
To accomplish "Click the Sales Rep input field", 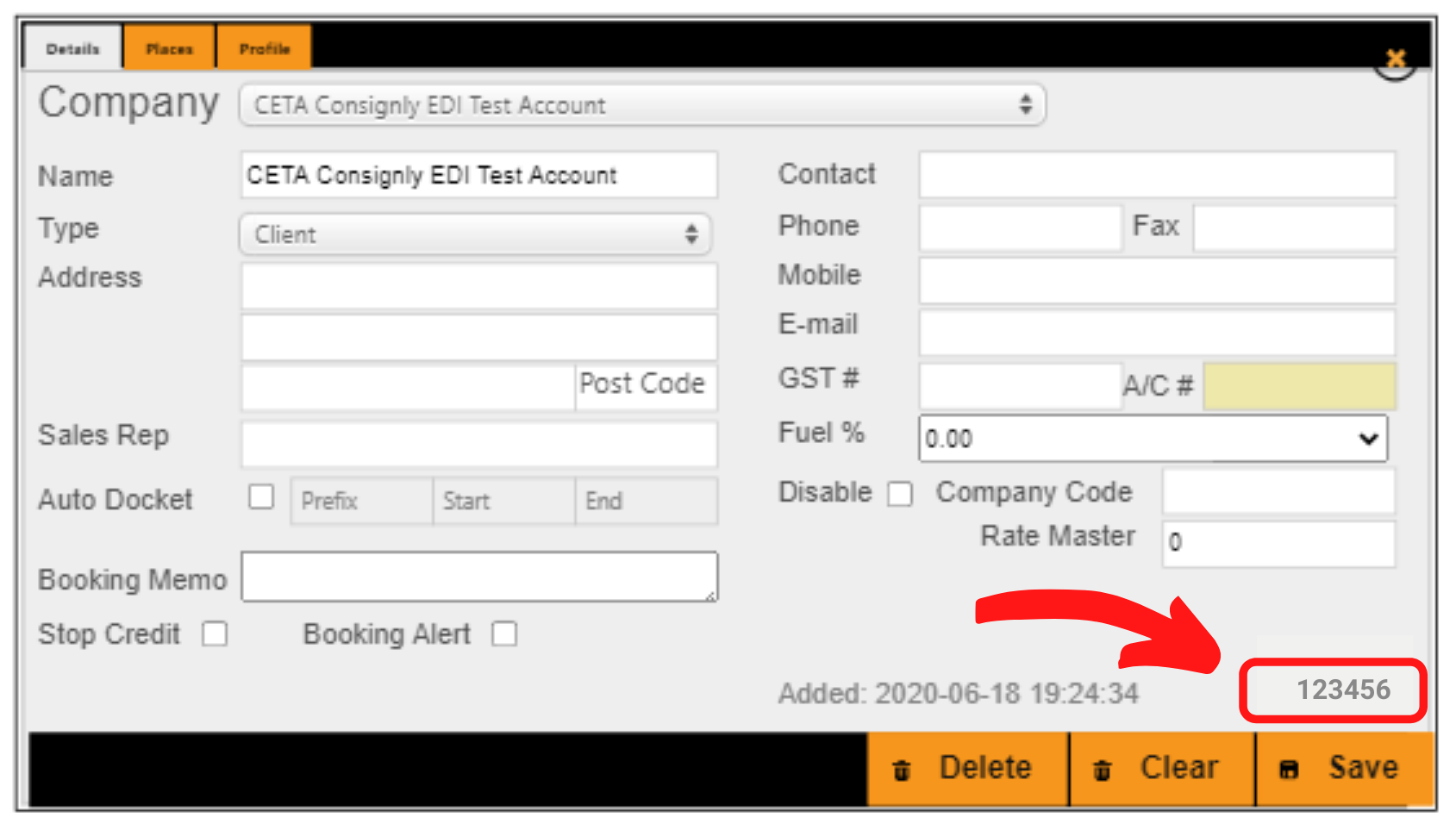I will (x=479, y=443).
